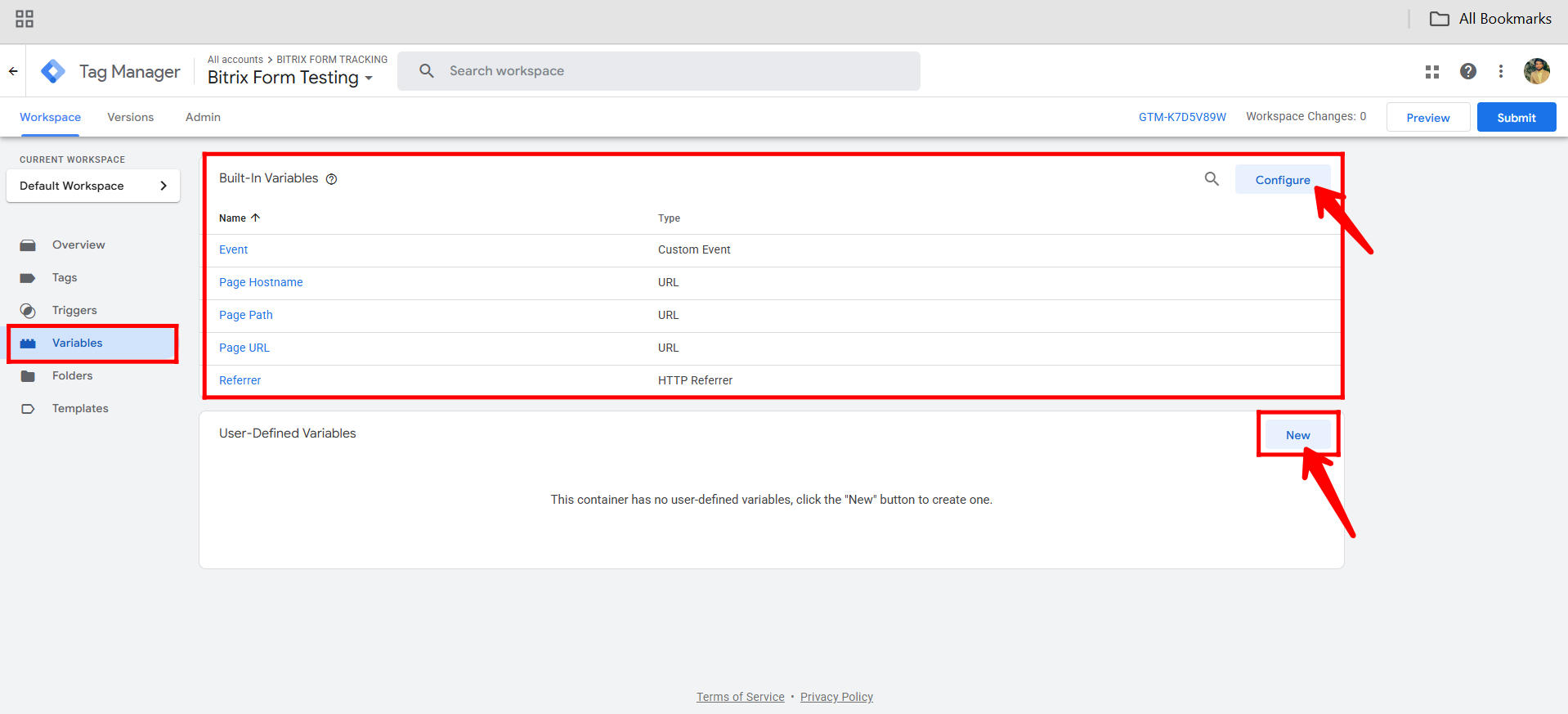
Task: Expand the Bitrix Form Testing container dropdown
Action: (x=369, y=79)
